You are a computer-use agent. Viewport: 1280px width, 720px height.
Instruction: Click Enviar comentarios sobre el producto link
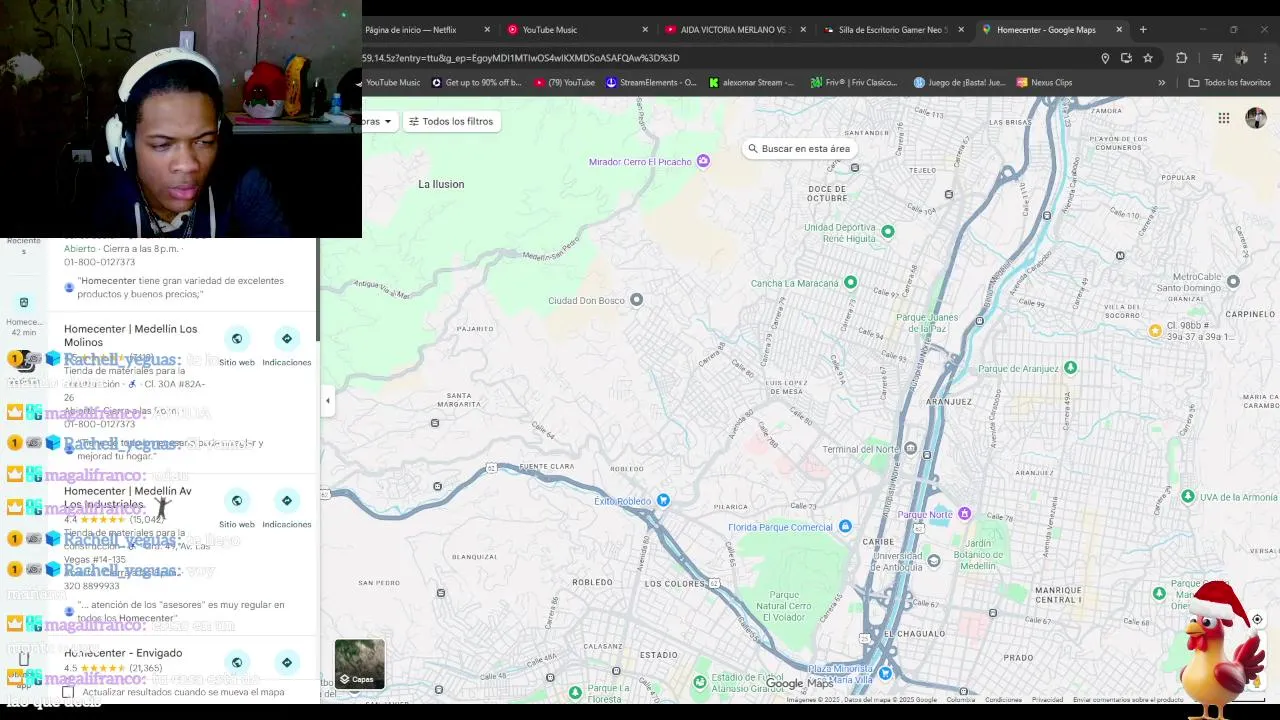[1128, 700]
